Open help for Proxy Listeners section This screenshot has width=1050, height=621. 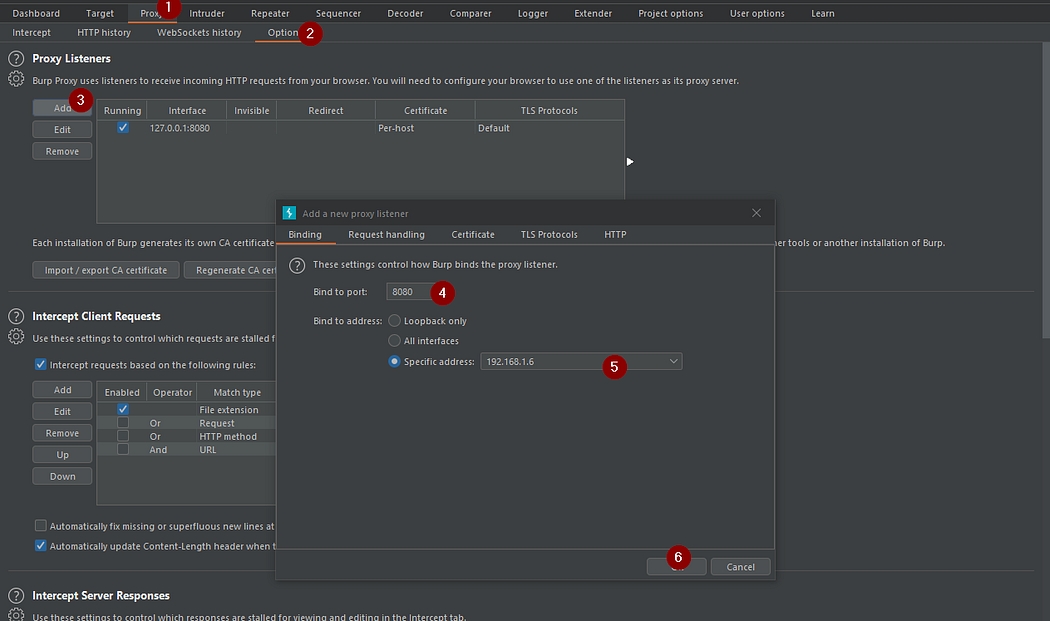point(16,59)
